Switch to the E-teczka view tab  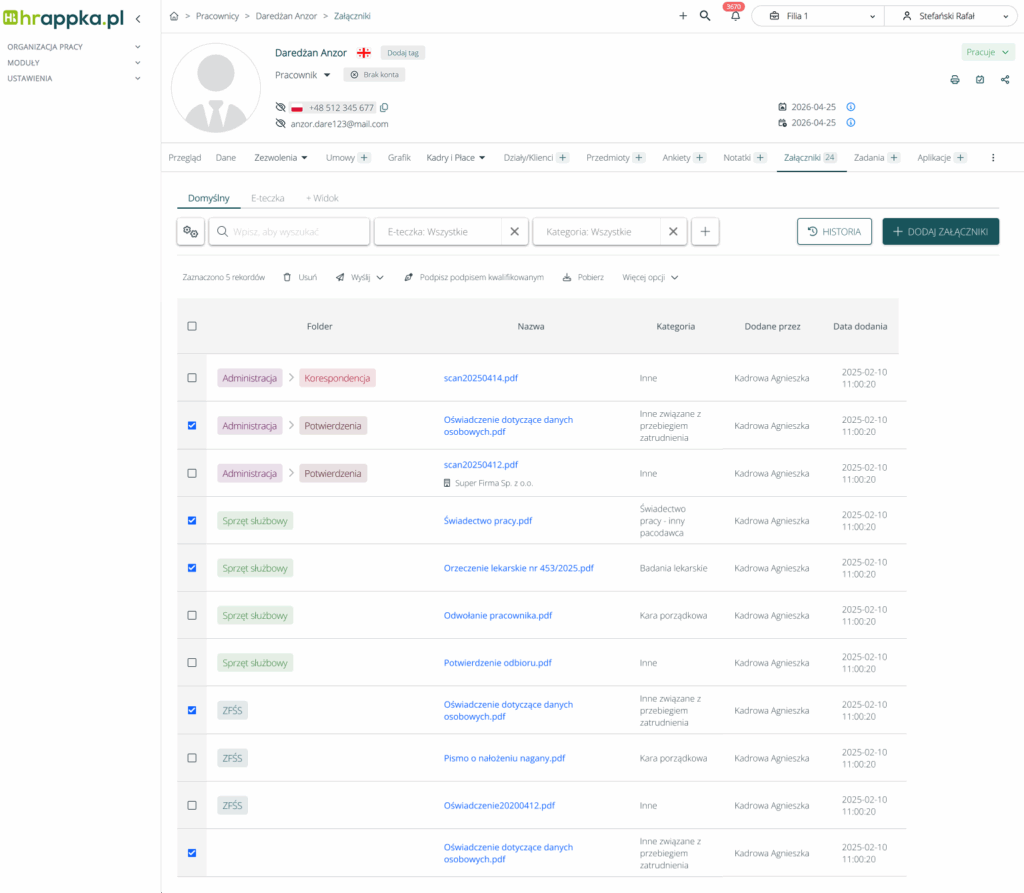267,198
